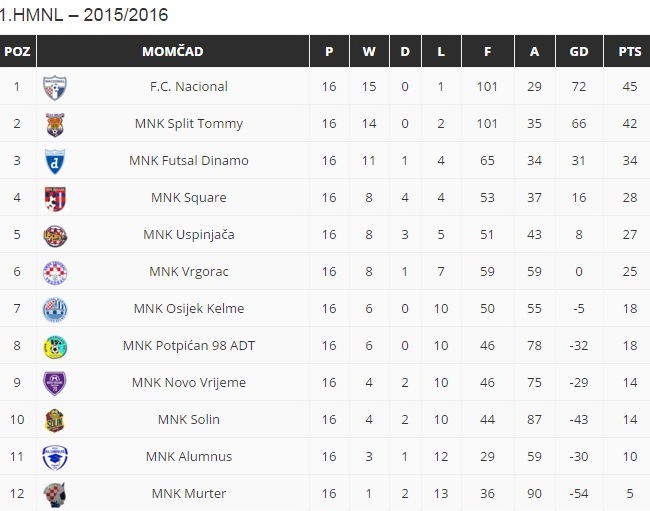The height and width of the screenshot is (511, 650).
Task: Click the MNK Solin team logo
Action: (x=55, y=420)
